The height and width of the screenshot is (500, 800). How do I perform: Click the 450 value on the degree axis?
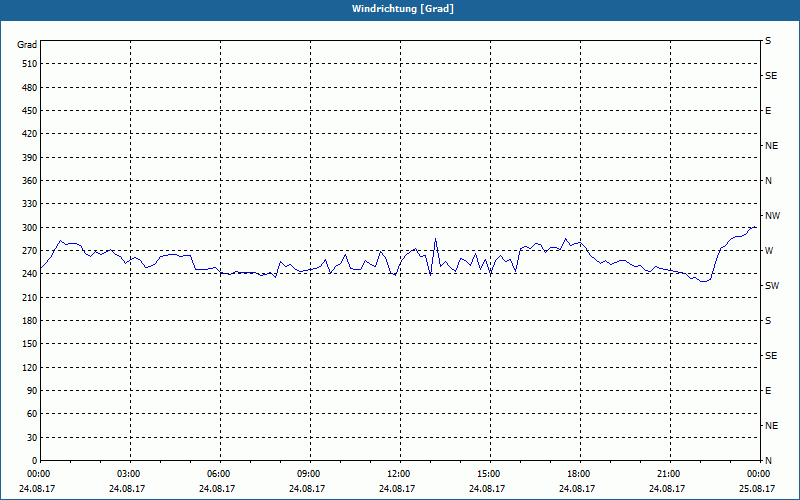coord(29,111)
